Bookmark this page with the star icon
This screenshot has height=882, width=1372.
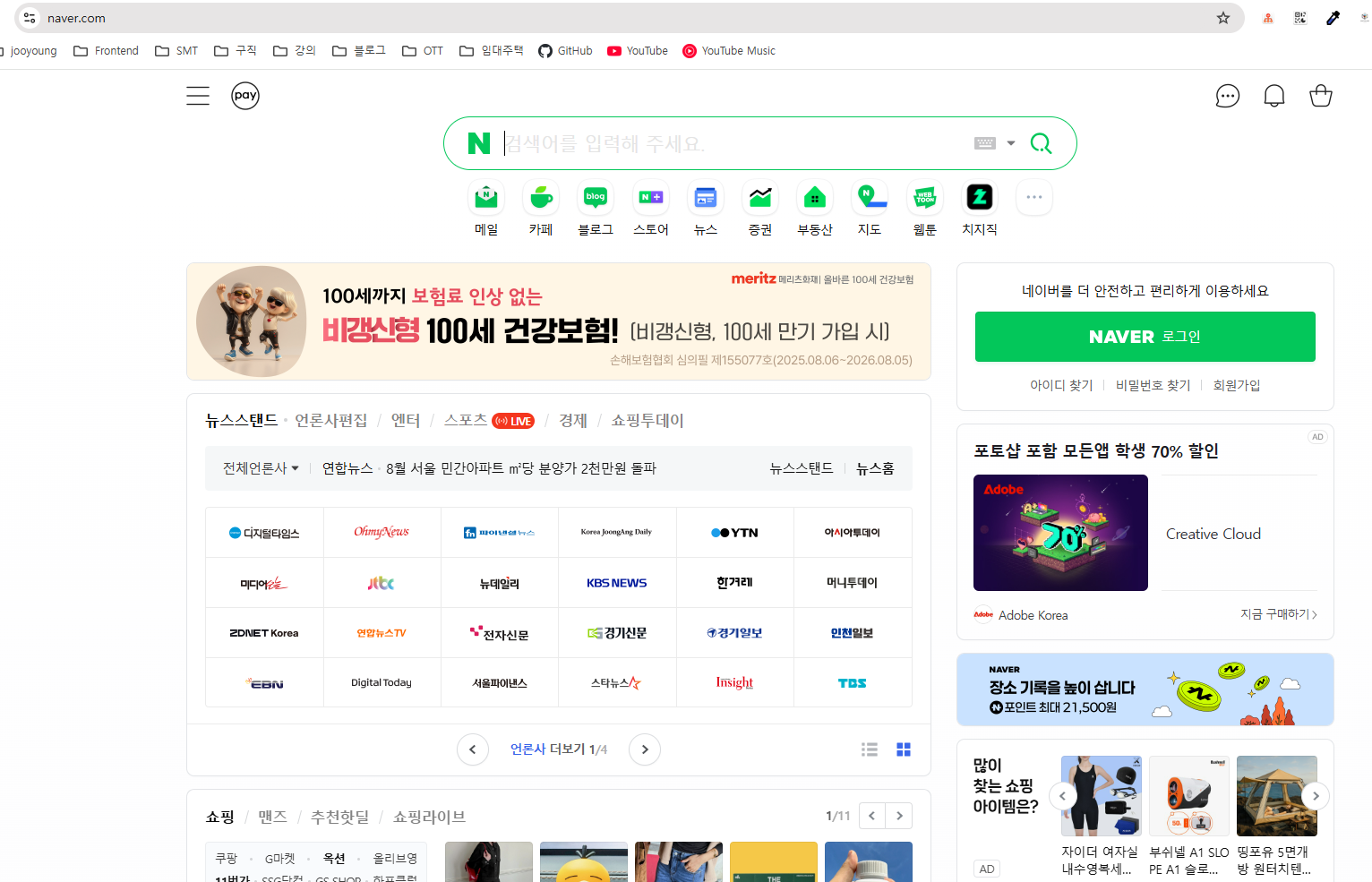pyautogui.click(x=1223, y=18)
